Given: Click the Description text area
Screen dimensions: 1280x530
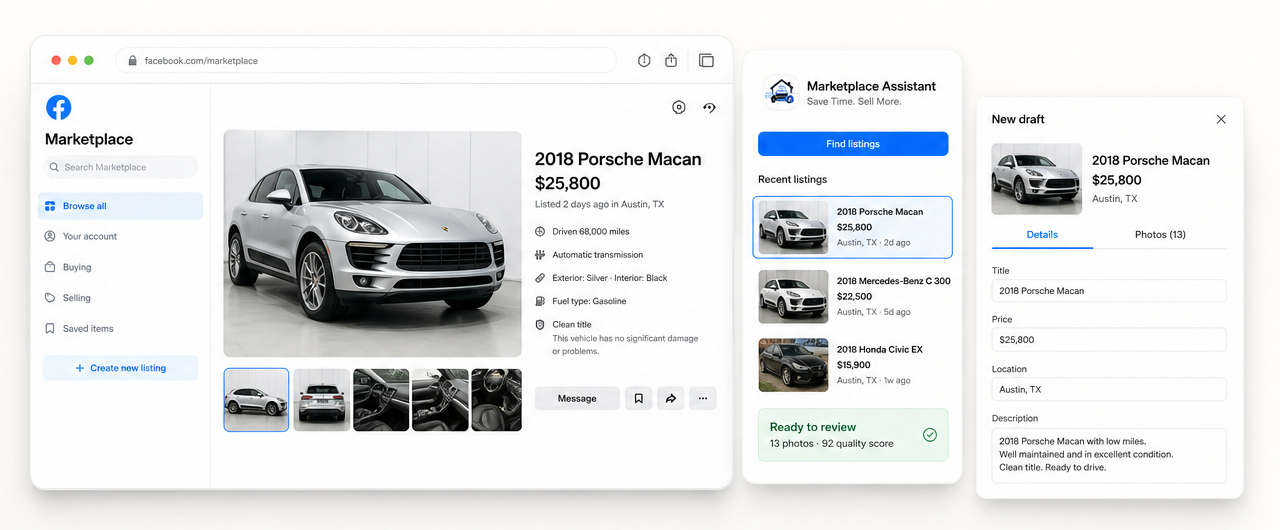Looking at the screenshot, I should (x=1109, y=454).
